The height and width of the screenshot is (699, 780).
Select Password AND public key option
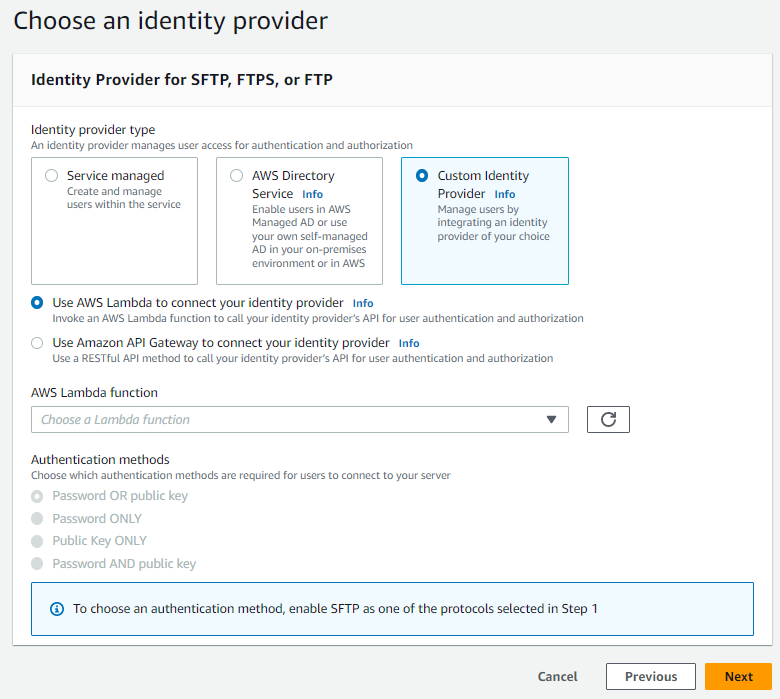38,564
